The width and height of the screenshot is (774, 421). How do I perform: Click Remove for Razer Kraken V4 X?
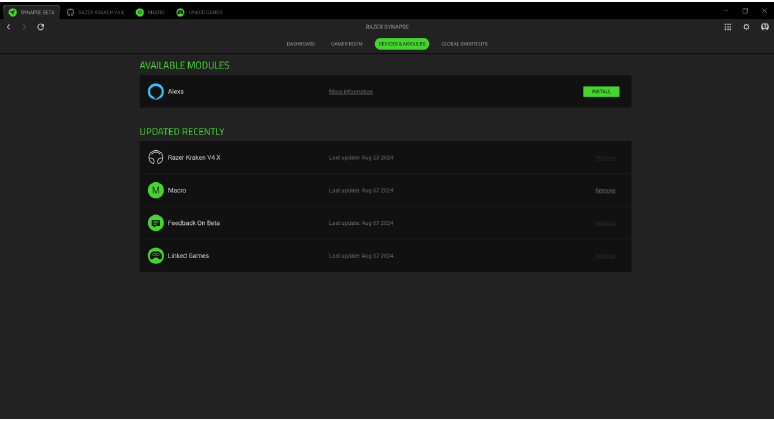(605, 158)
